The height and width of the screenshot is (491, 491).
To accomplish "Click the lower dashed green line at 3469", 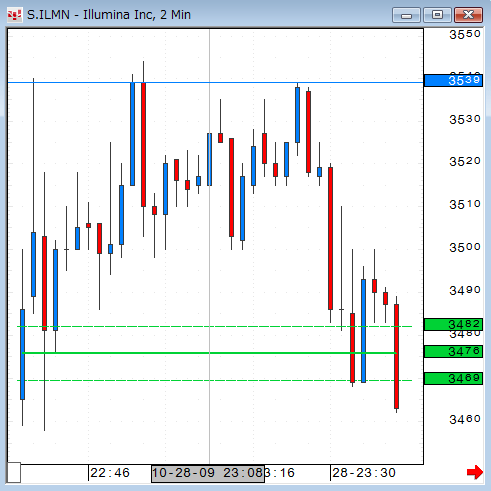I will [x=215, y=380].
